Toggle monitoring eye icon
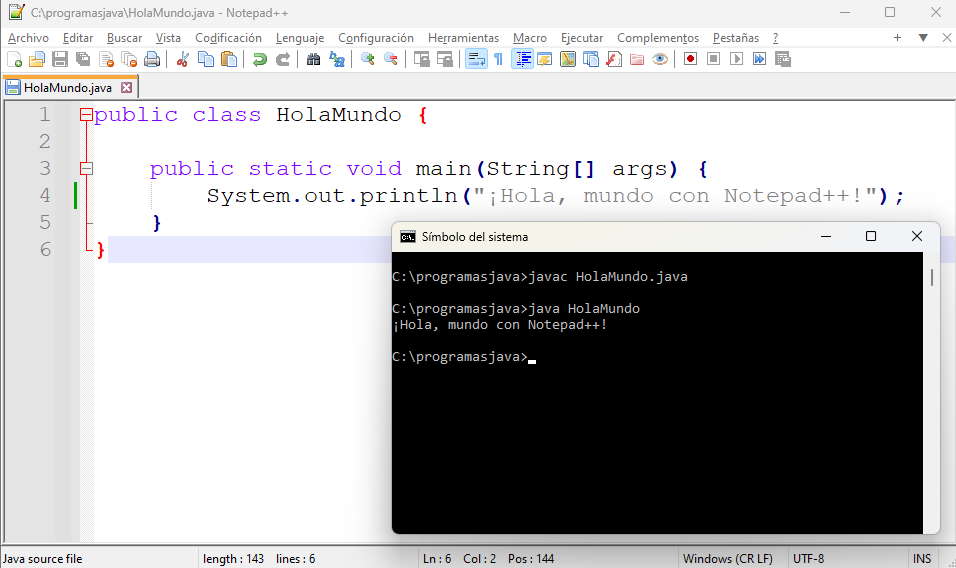 coord(660,59)
